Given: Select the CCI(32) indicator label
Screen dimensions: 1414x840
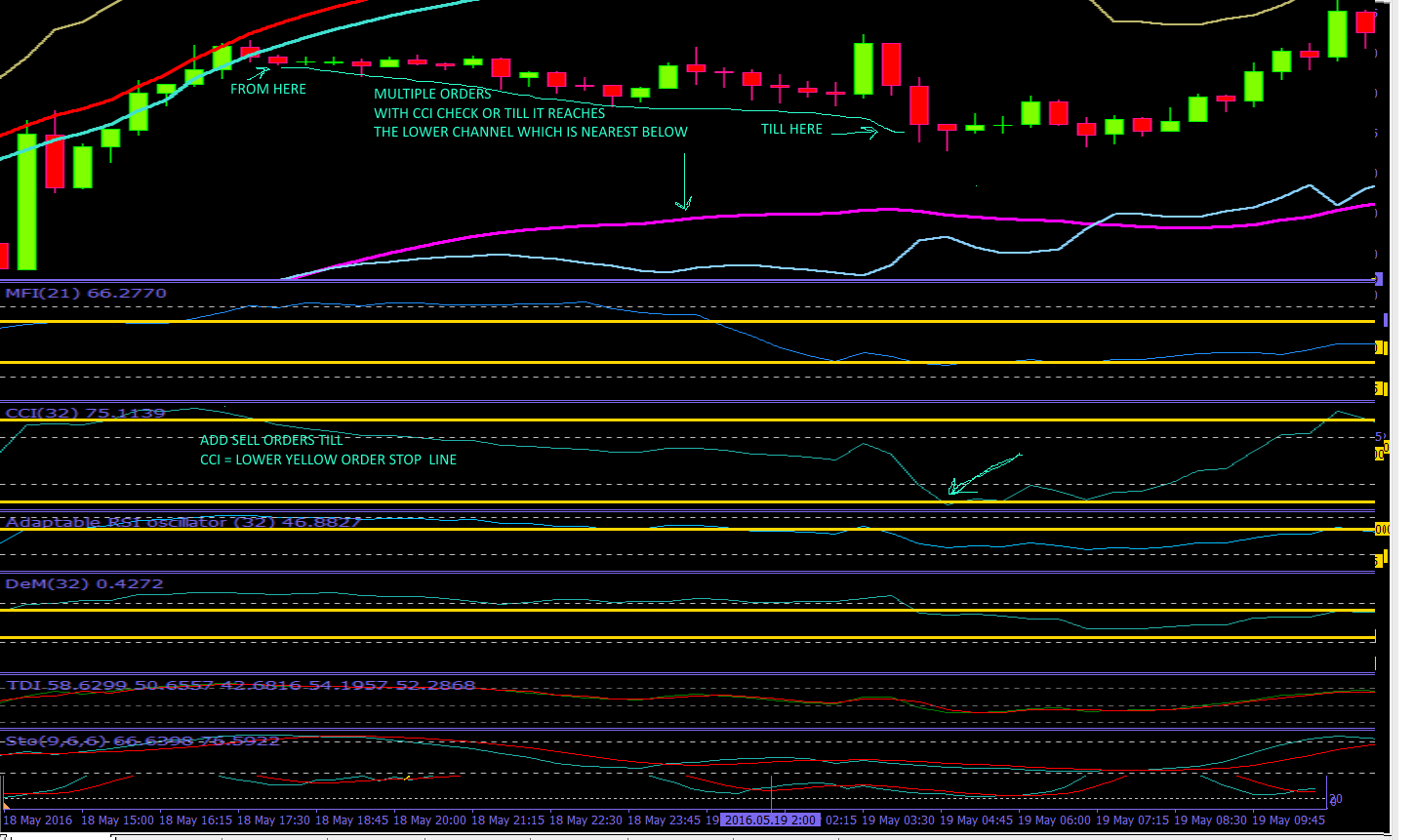Looking at the screenshot, I should [x=85, y=413].
